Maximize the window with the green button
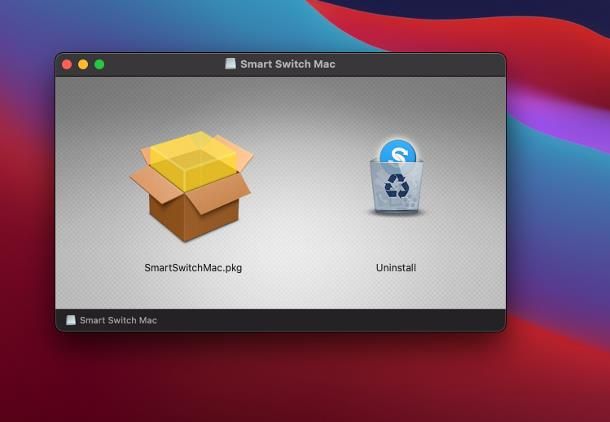The width and height of the screenshot is (610, 422). click(x=100, y=65)
